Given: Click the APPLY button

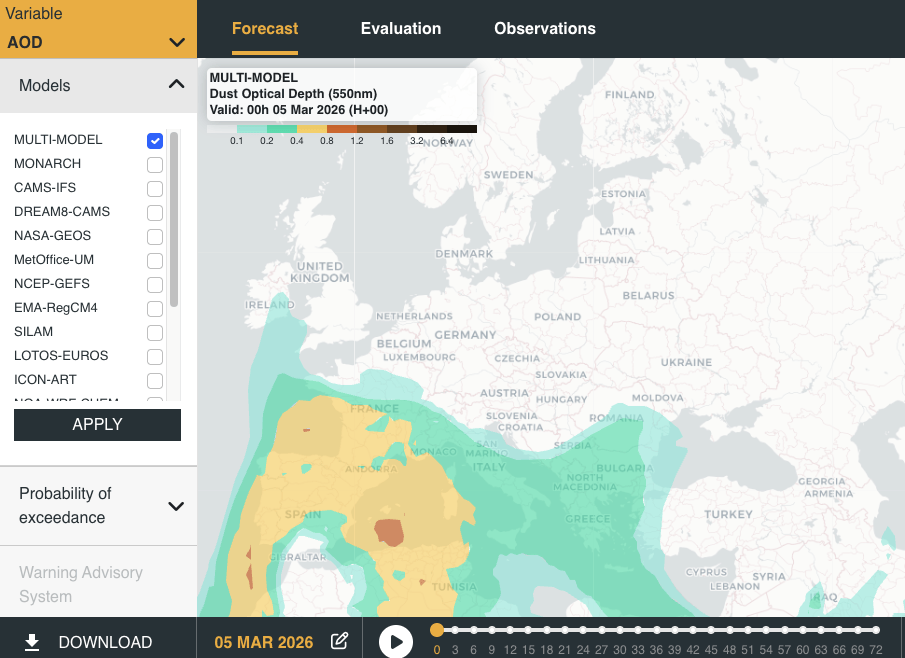Looking at the screenshot, I should click(97, 425).
